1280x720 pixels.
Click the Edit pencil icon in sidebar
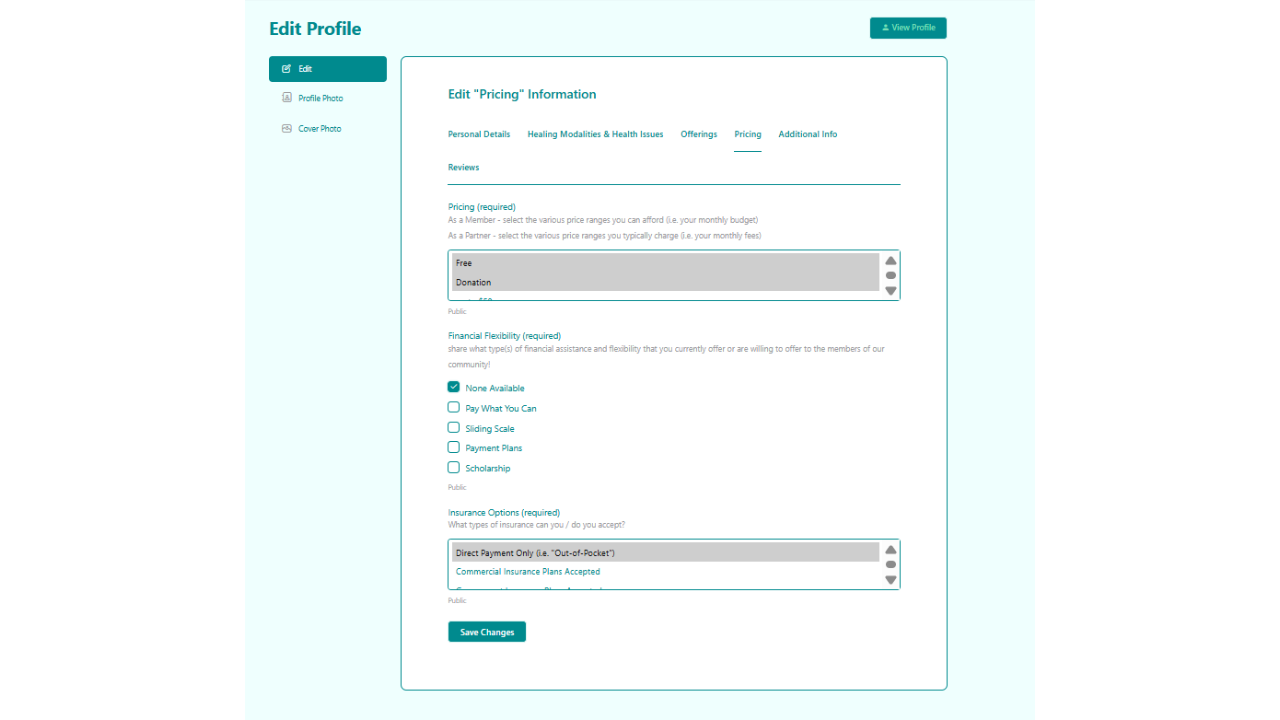coord(287,69)
